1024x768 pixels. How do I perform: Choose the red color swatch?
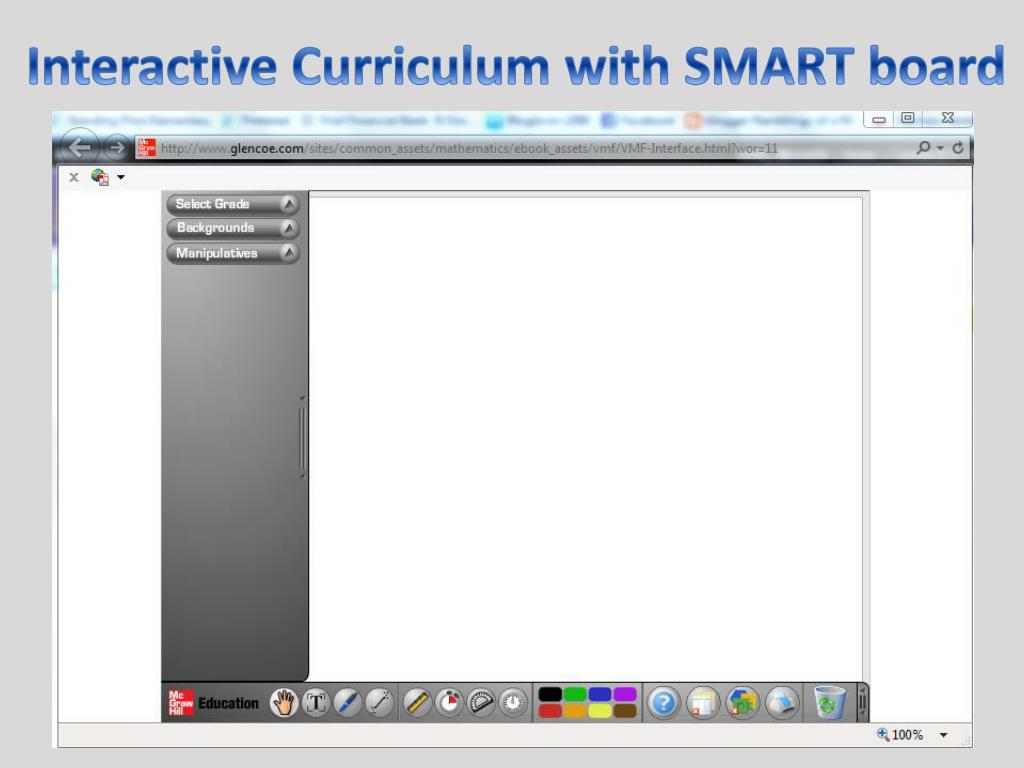[550, 711]
